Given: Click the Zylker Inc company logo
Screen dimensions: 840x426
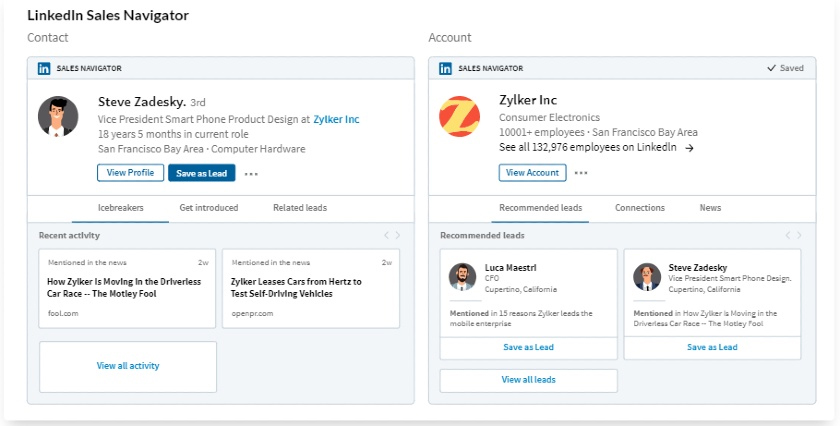Looking at the screenshot, I should click(460, 116).
